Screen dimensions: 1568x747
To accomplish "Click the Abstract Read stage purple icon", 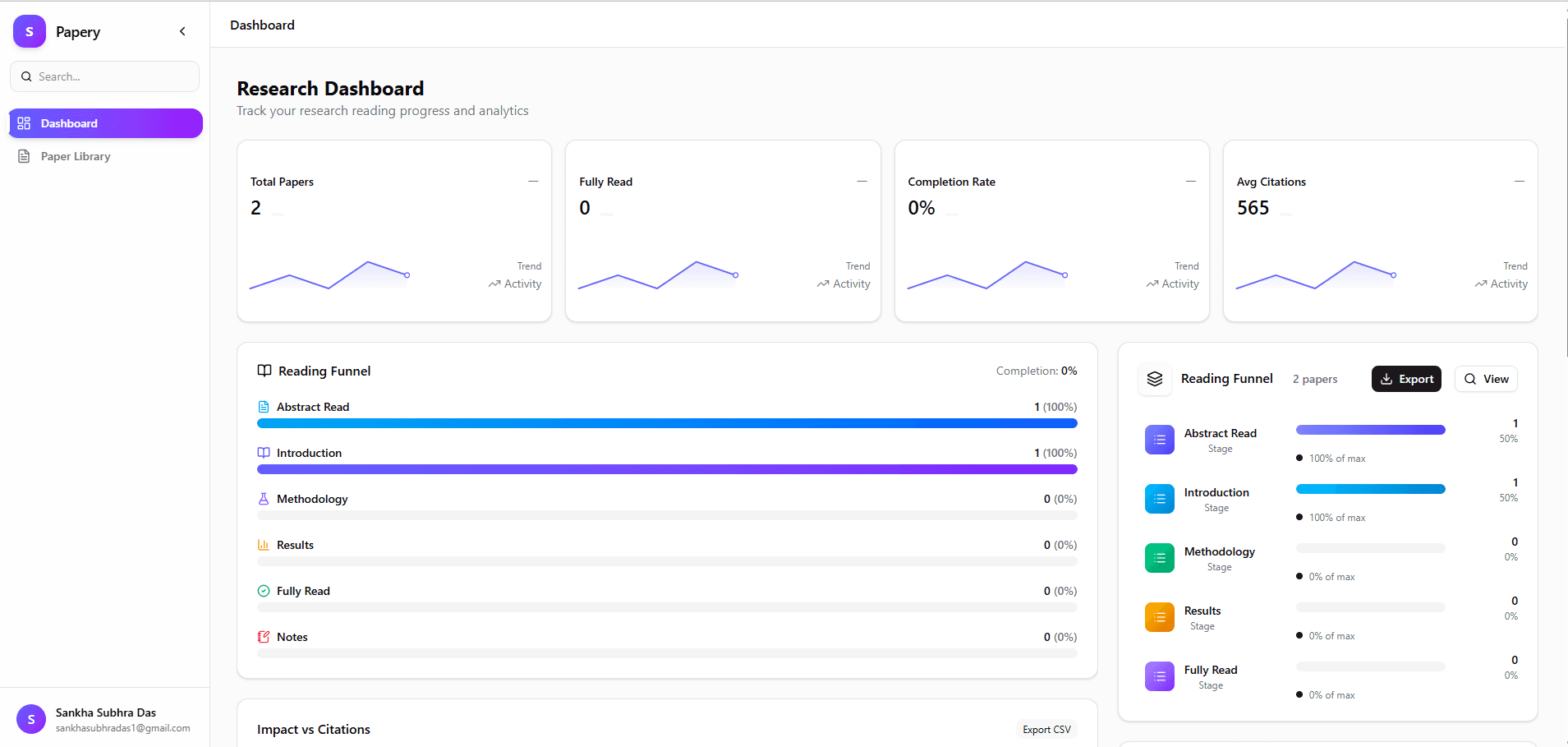I will [1159, 440].
